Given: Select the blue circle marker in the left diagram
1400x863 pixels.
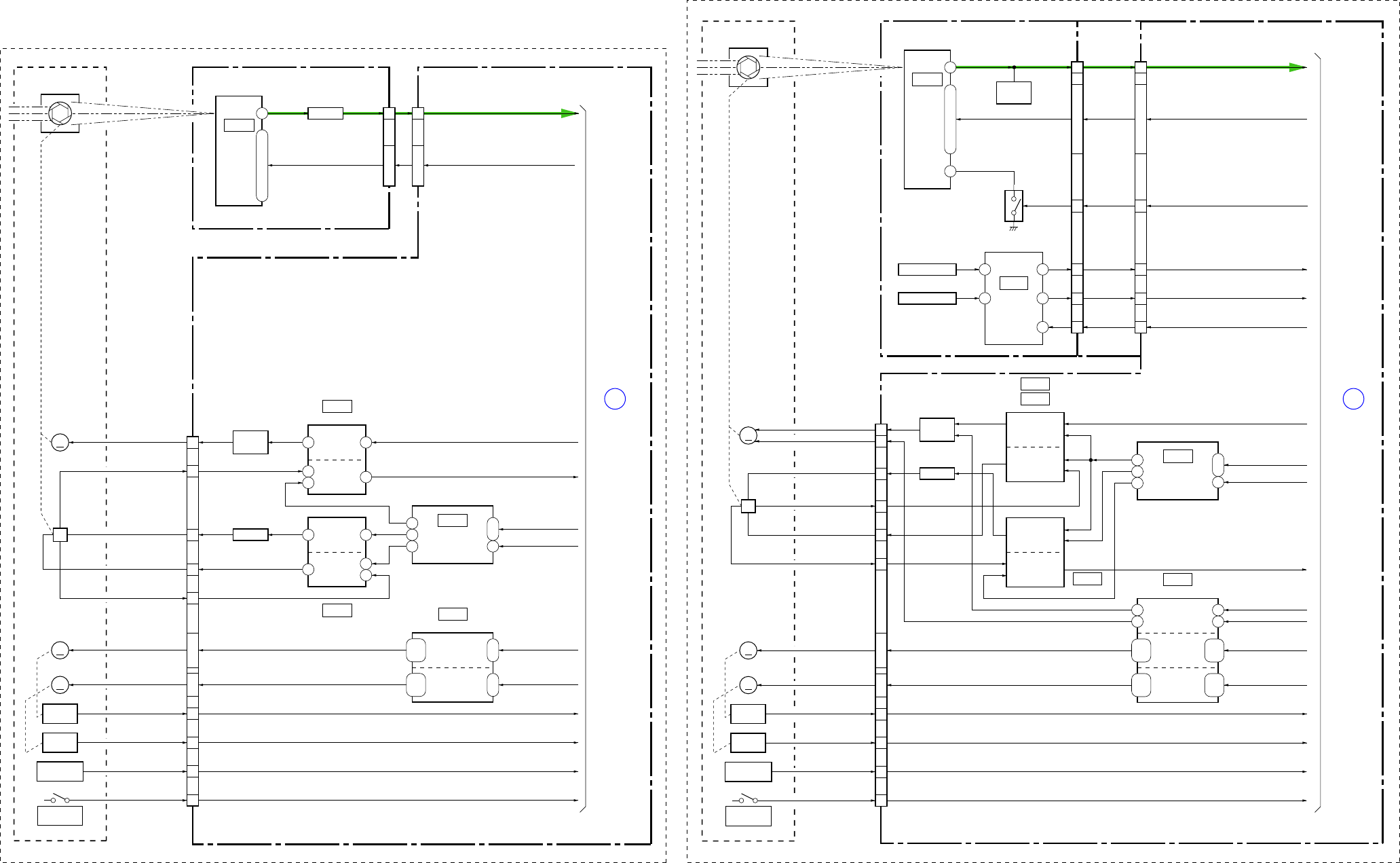Looking at the screenshot, I should pos(615,399).
